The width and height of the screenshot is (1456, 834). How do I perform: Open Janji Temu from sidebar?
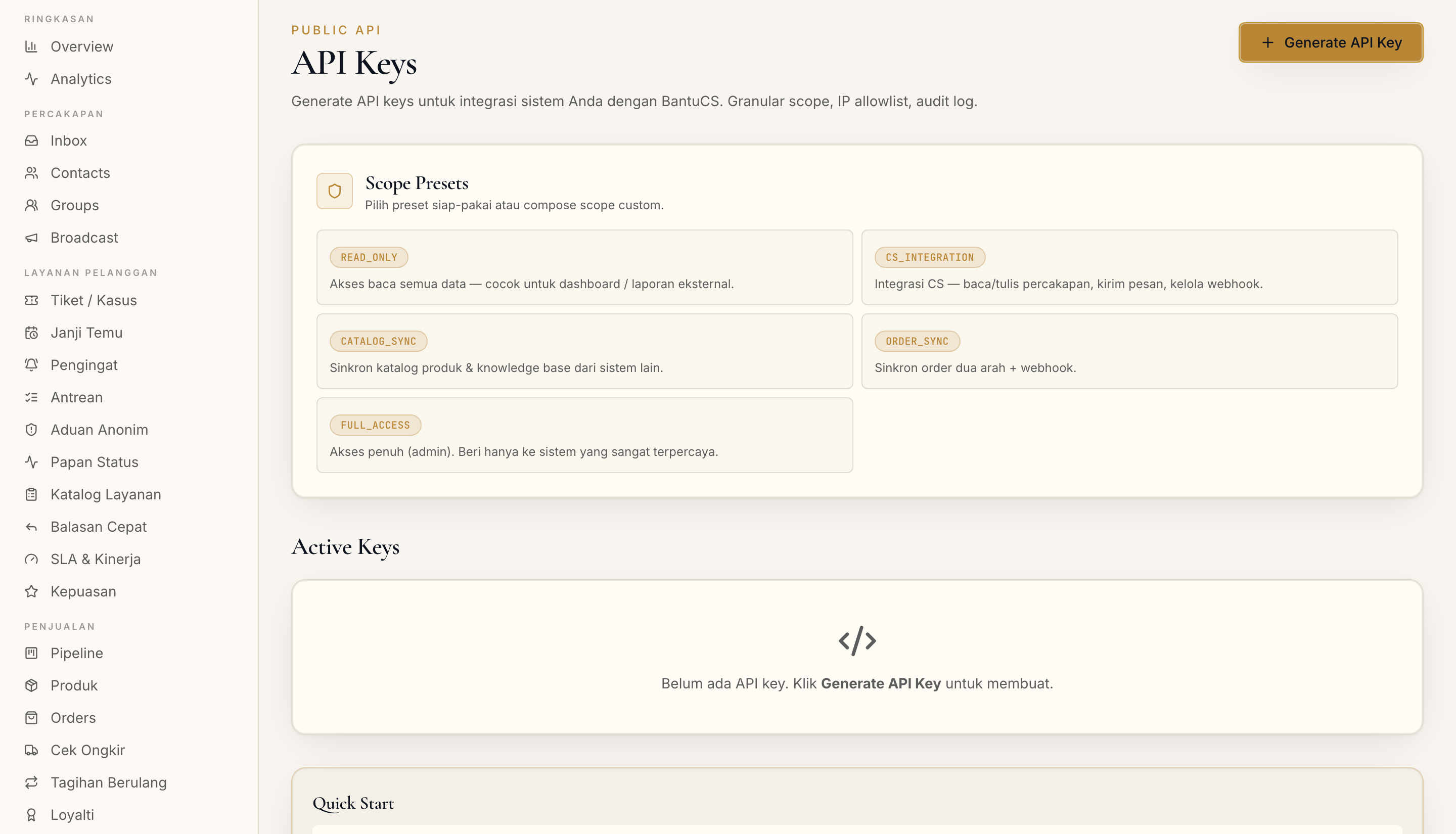point(86,333)
